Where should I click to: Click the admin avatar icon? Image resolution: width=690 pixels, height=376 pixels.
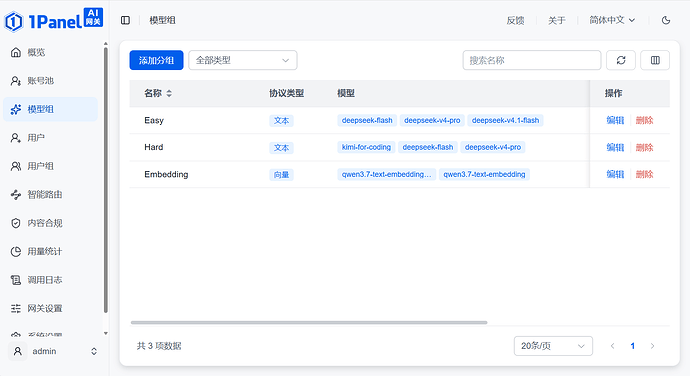[x=18, y=351]
